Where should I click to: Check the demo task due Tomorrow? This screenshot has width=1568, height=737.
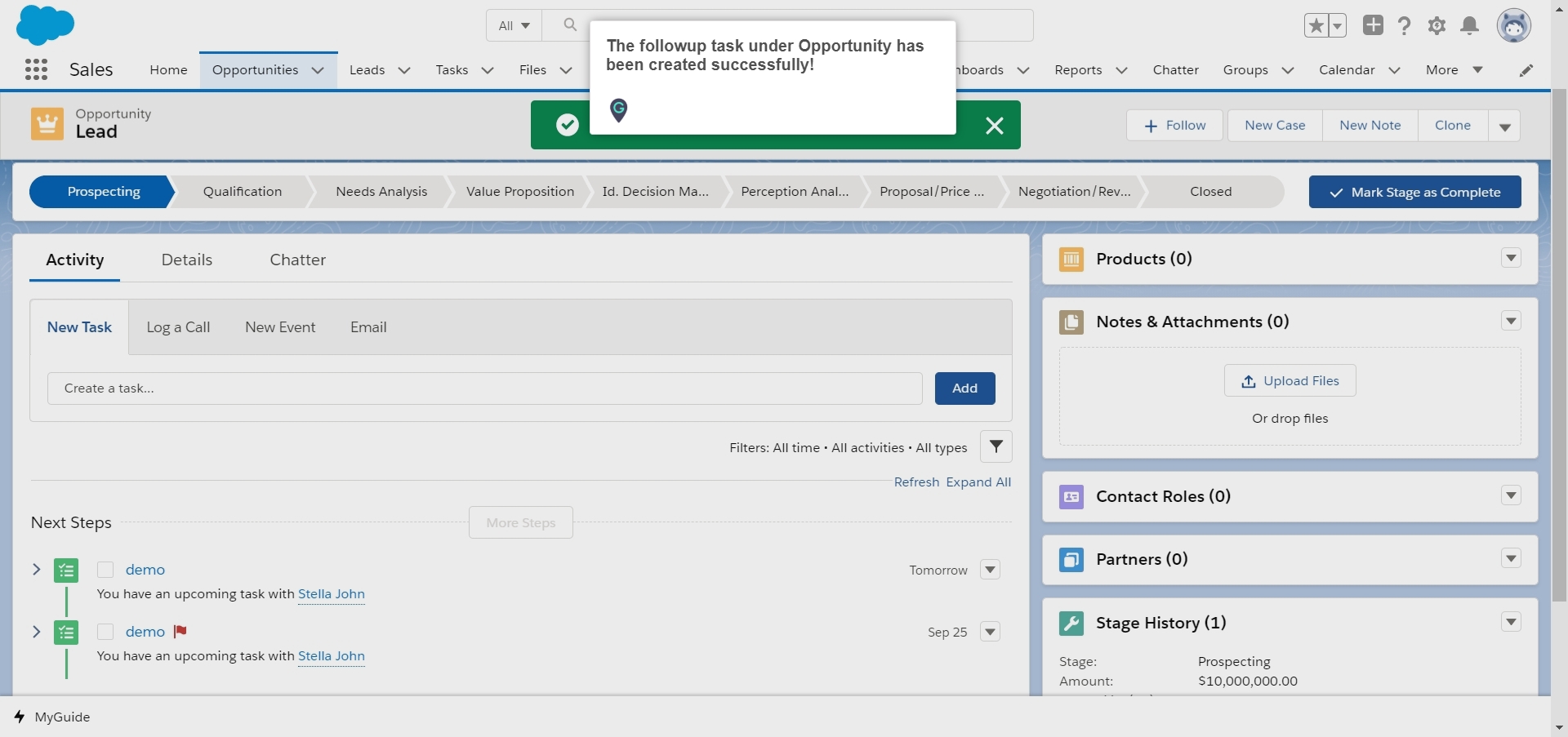[x=105, y=570]
